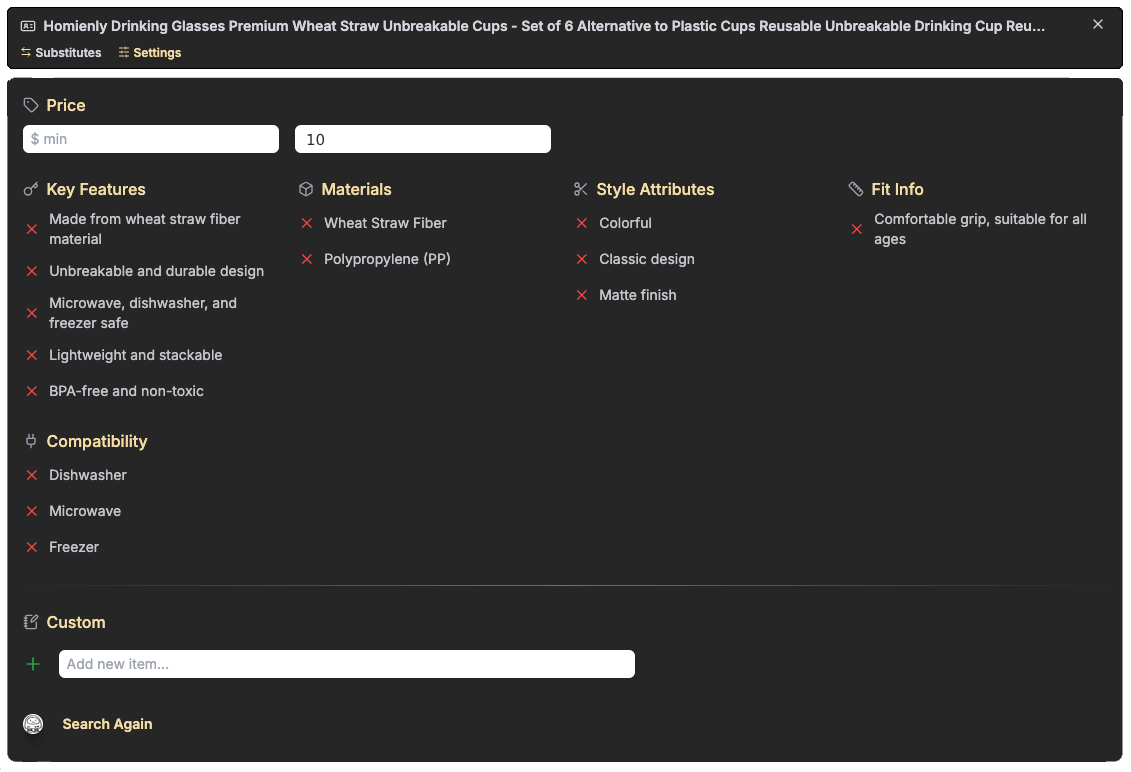Screen dimensions: 1131x772
Task: Click the 'BPA-free and non-toxic' text
Action: [126, 391]
